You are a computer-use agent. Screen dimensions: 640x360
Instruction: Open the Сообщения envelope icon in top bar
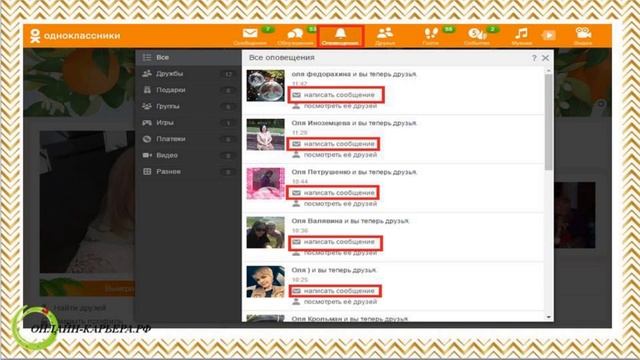pos(250,33)
